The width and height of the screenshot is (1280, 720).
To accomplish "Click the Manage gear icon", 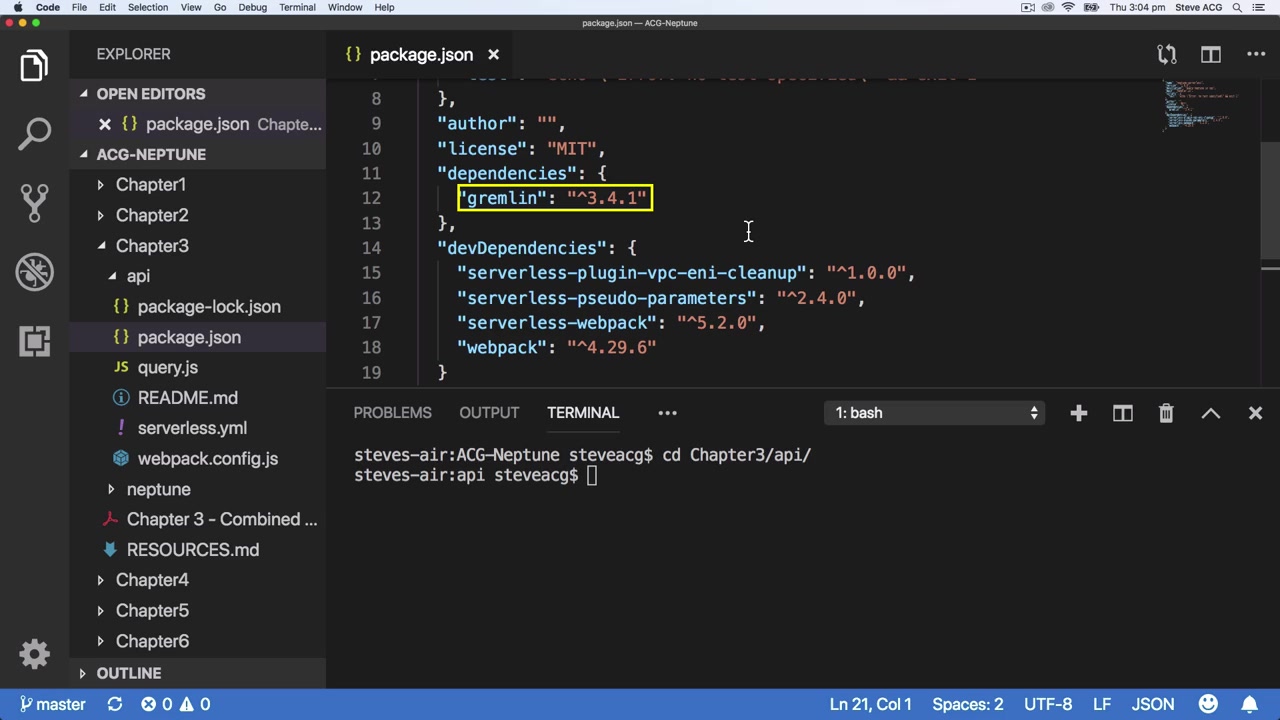I will (34, 654).
